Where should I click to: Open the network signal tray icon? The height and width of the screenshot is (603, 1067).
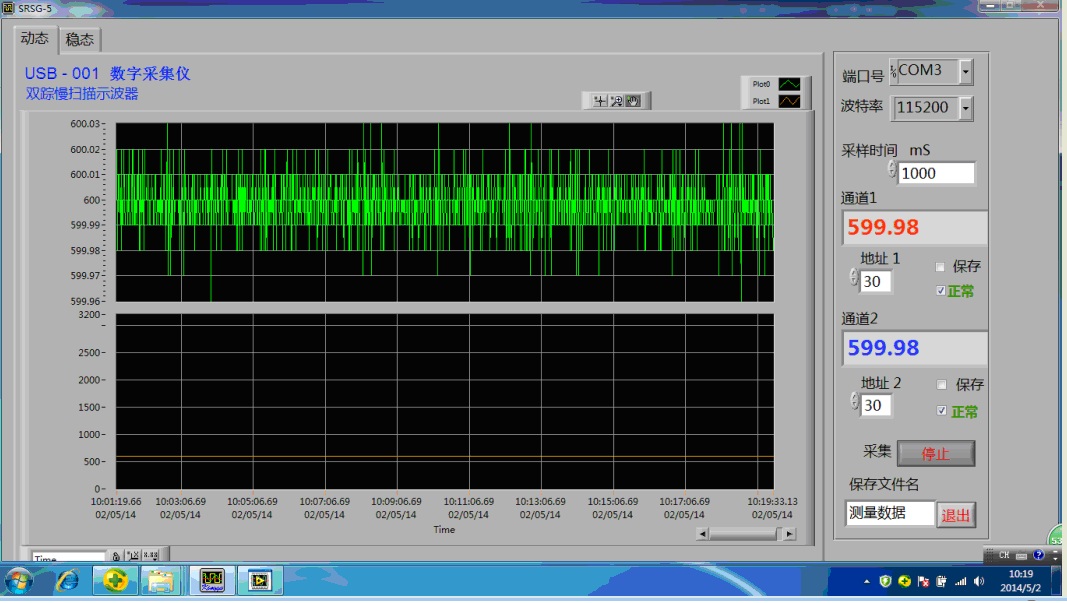(x=960, y=581)
